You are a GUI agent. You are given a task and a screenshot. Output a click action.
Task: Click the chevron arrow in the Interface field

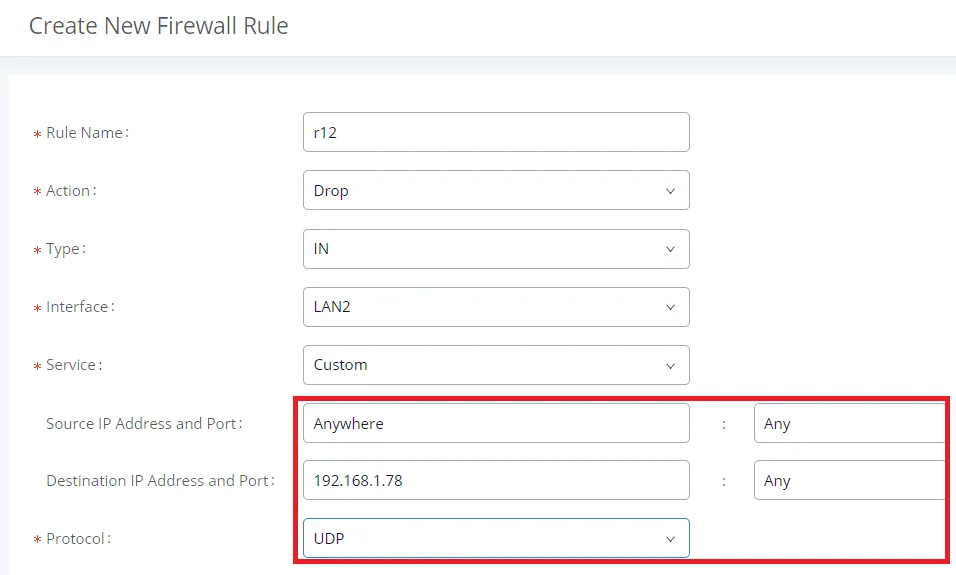[x=670, y=307]
